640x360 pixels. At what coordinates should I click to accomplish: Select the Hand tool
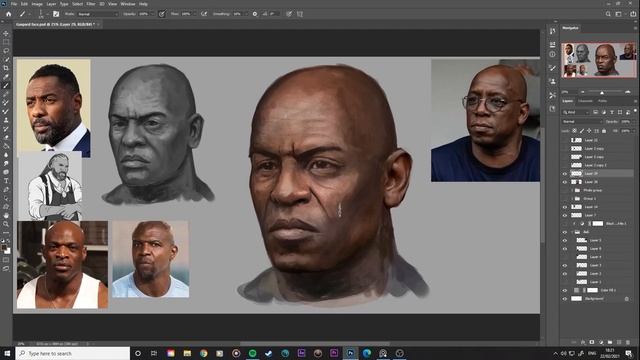(x=6, y=215)
